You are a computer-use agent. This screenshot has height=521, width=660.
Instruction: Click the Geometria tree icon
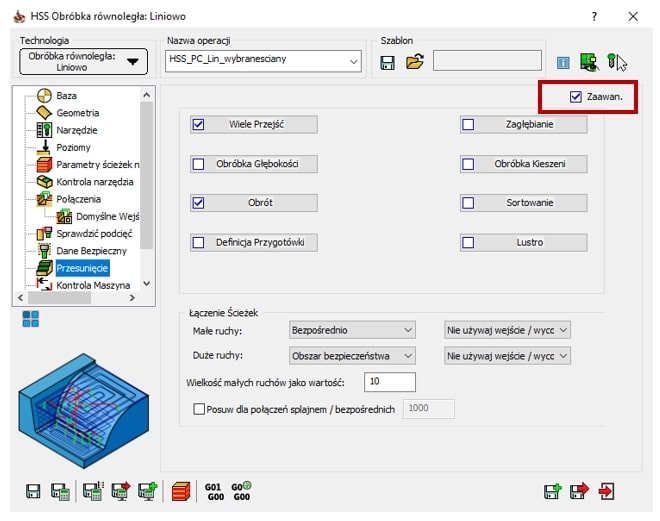coord(44,113)
